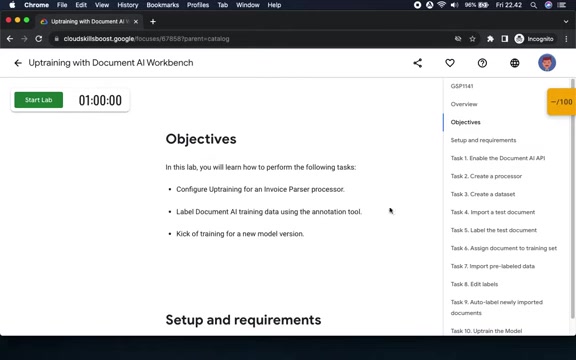This screenshot has width=576, height=360.
Task: Jump to Overview in outline
Action: [464, 104]
